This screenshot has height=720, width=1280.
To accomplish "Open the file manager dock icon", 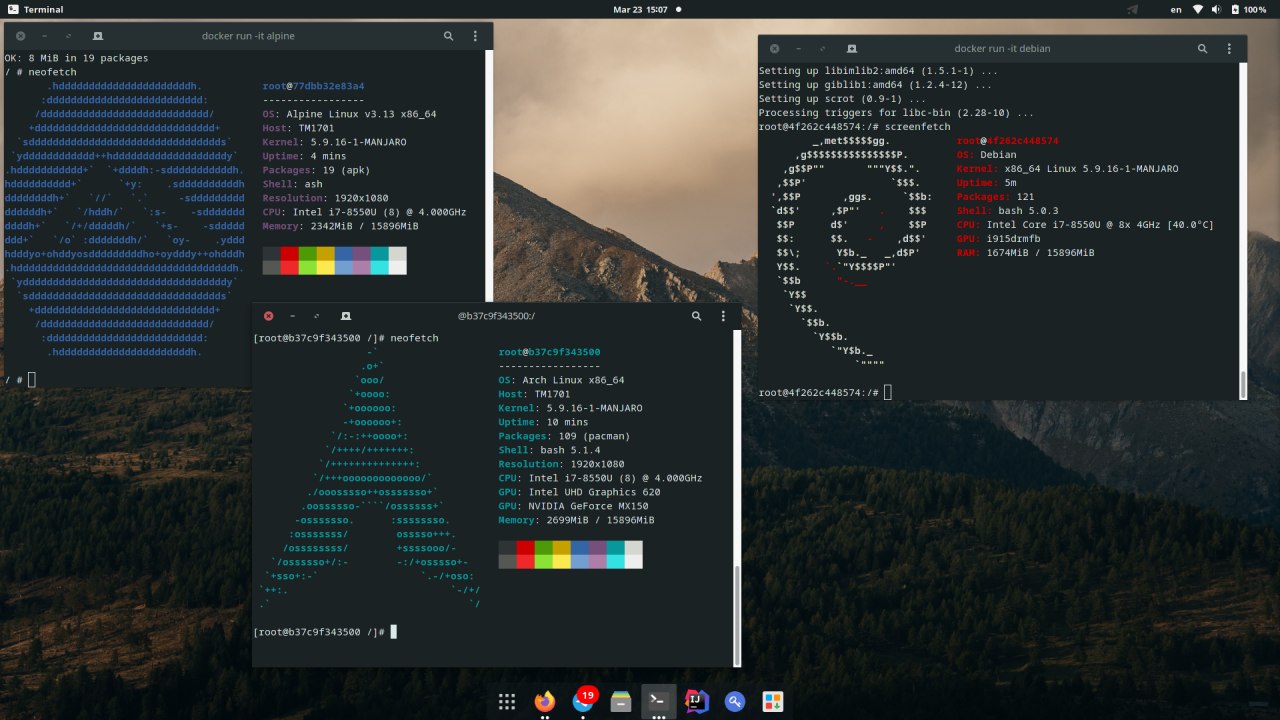I will 621,702.
